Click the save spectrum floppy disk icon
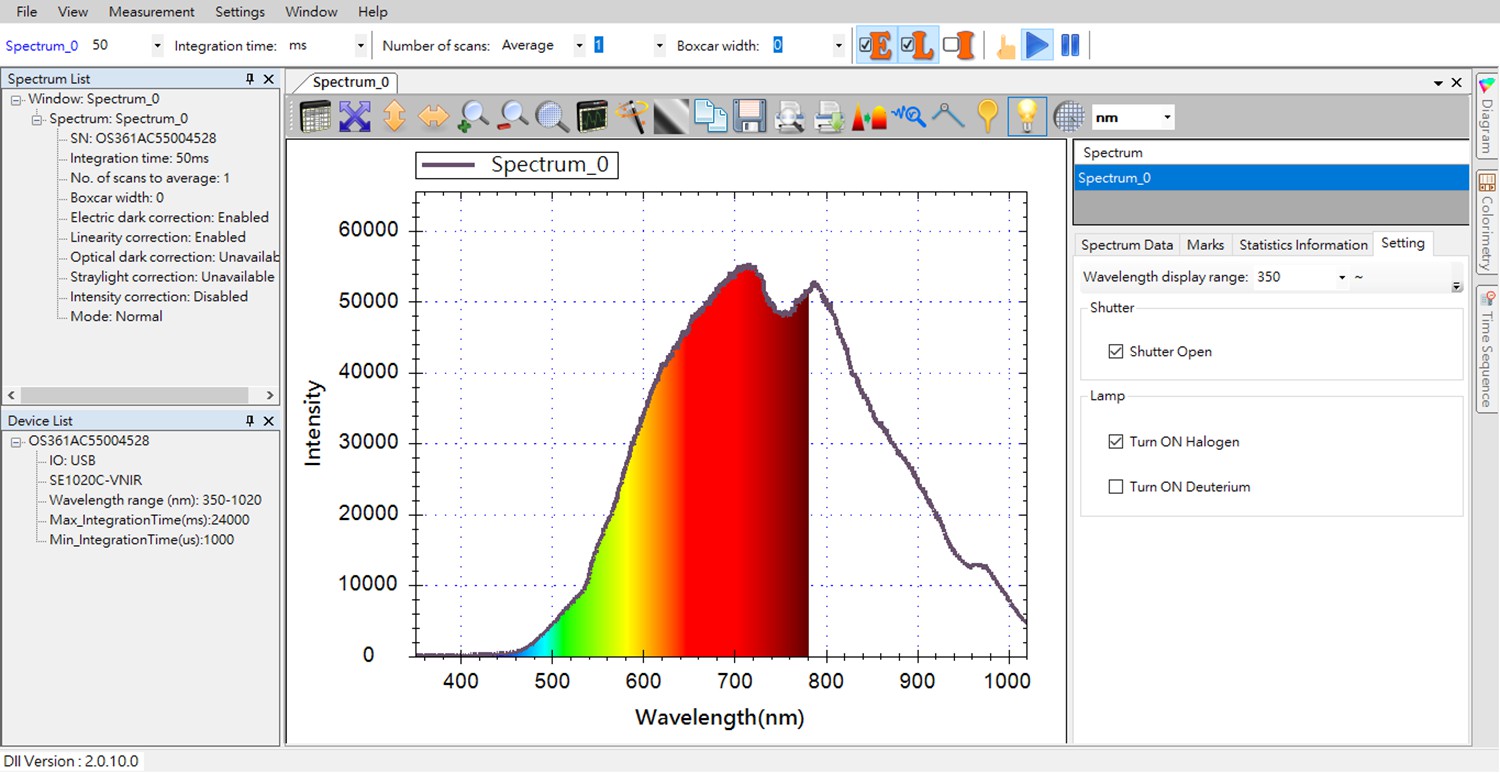The width and height of the screenshot is (1500, 773). click(750, 116)
